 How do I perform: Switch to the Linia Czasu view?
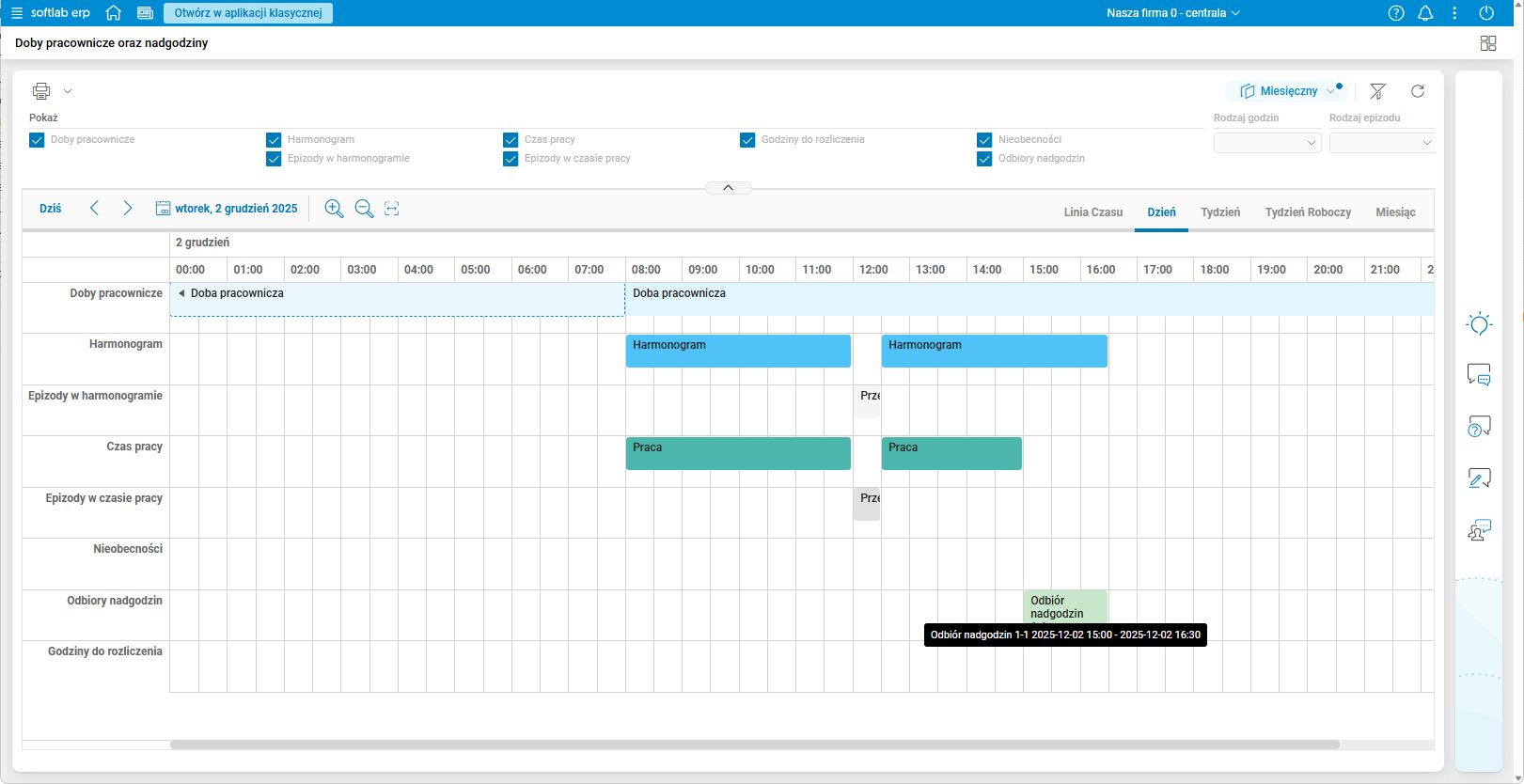1093,212
